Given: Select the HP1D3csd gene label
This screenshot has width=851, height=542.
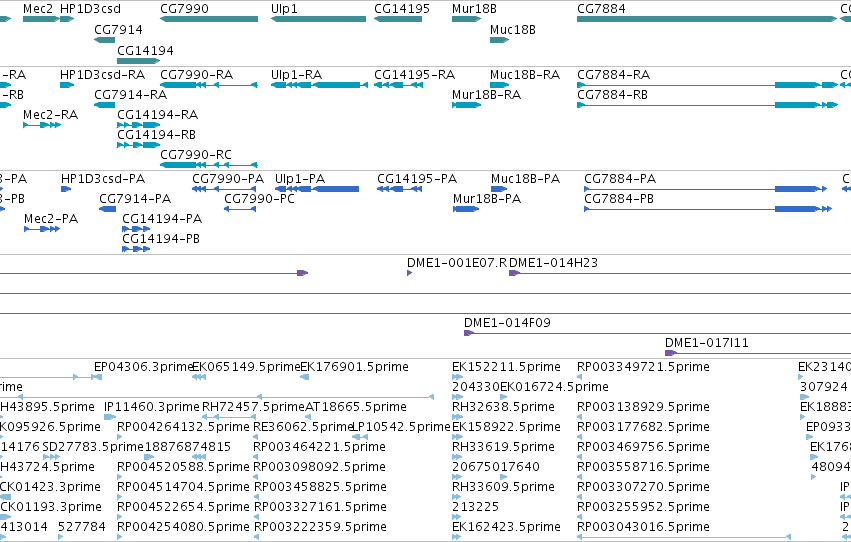Looking at the screenshot, I should [90, 9].
